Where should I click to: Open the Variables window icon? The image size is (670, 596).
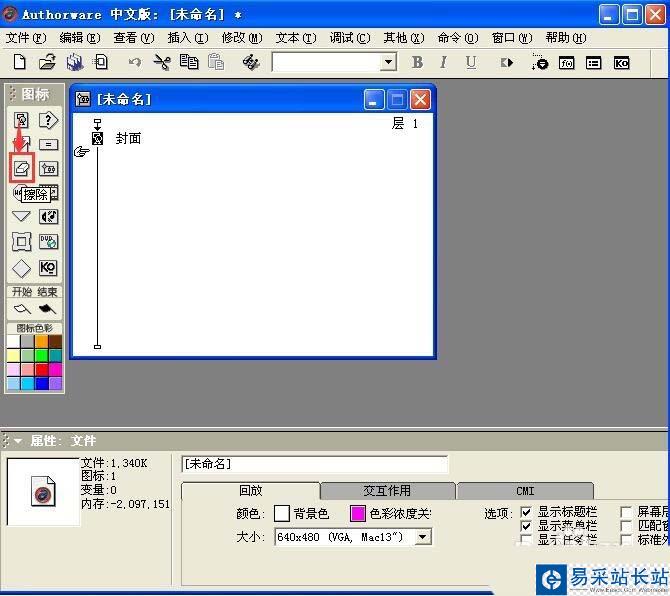pos(594,63)
